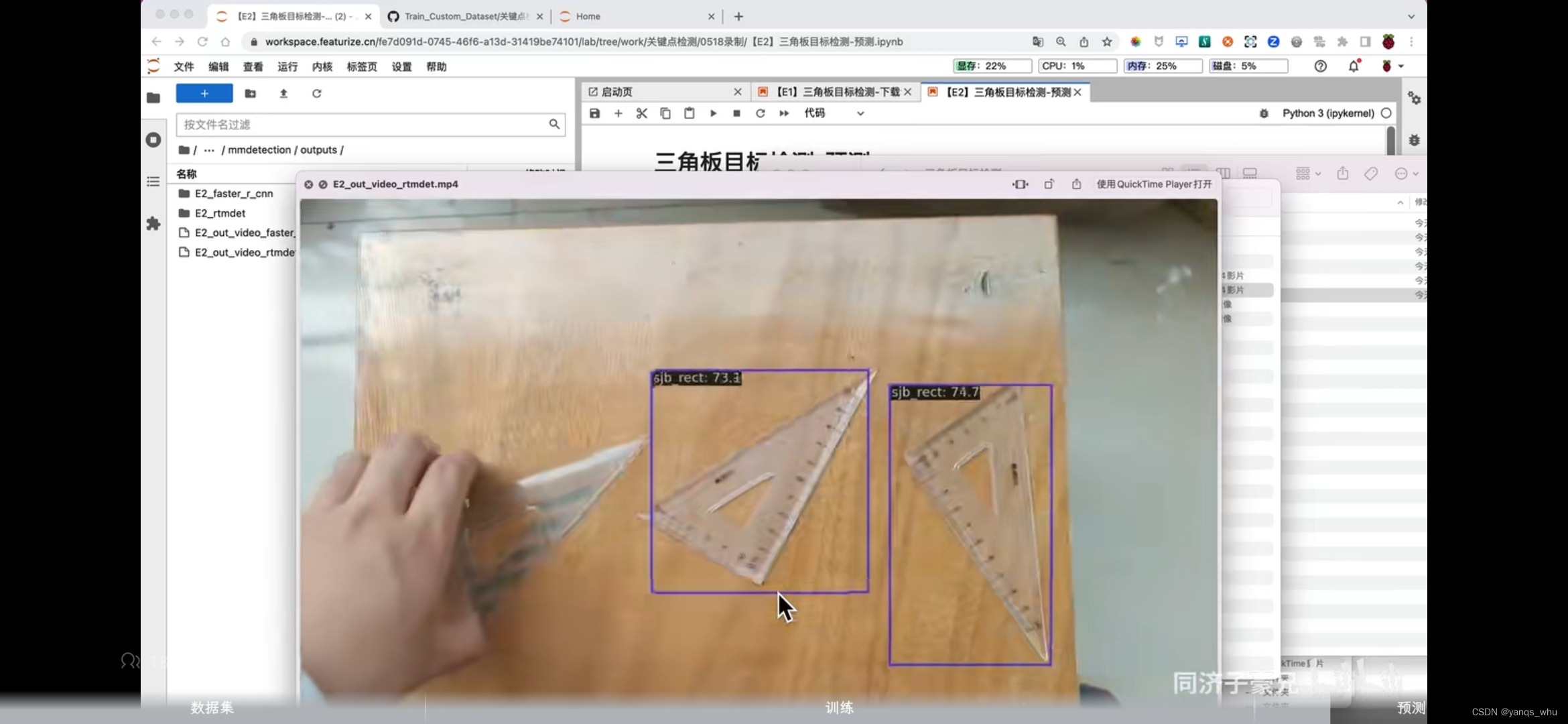The image size is (1568, 724).
Task: Expand the breadcrumb ellipsis
Action: coord(209,149)
